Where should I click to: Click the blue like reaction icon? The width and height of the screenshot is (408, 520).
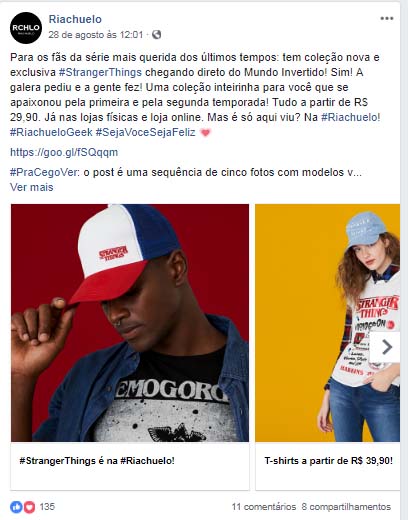pos(16,507)
